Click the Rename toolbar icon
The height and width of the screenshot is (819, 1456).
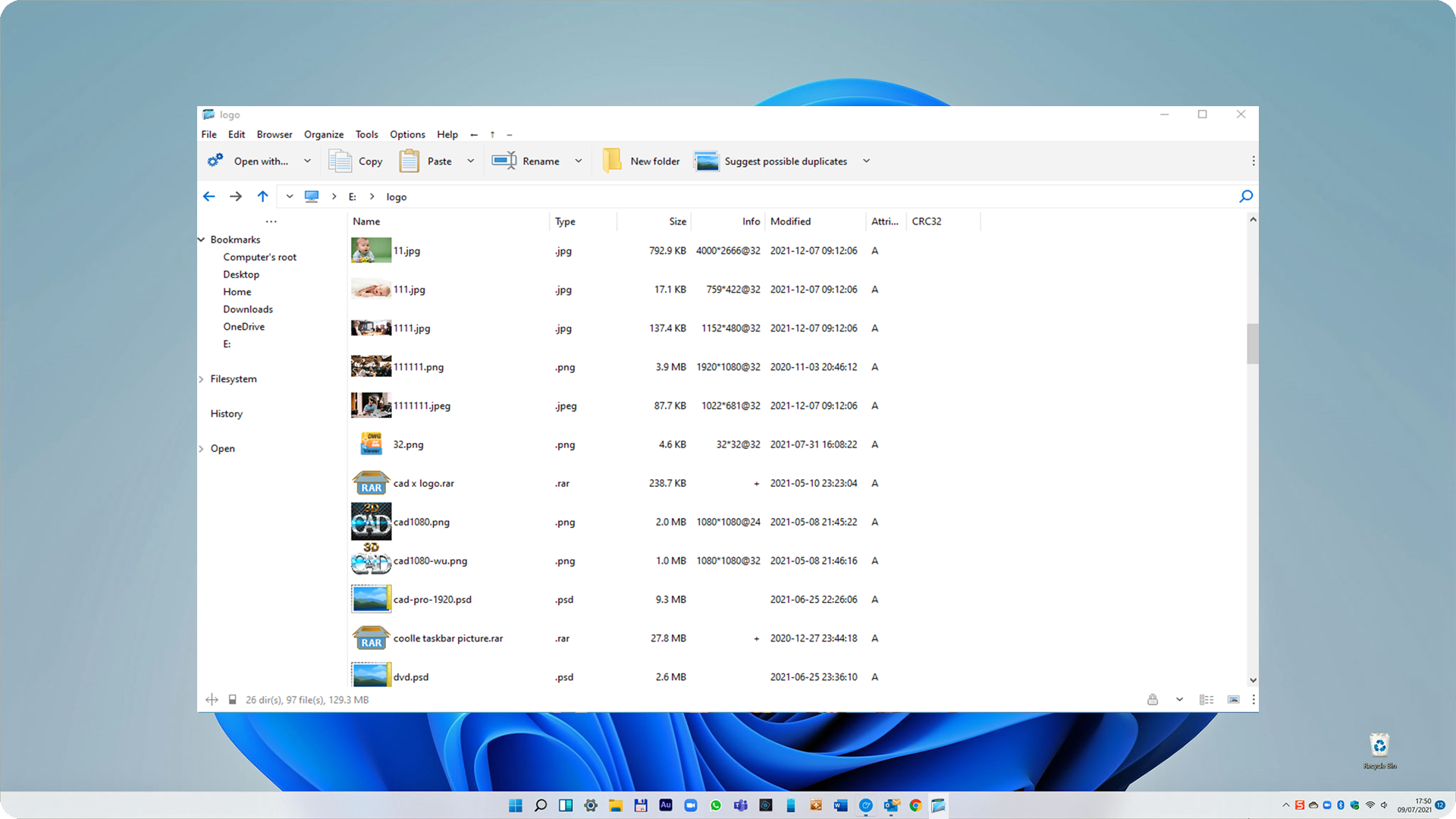tap(504, 161)
